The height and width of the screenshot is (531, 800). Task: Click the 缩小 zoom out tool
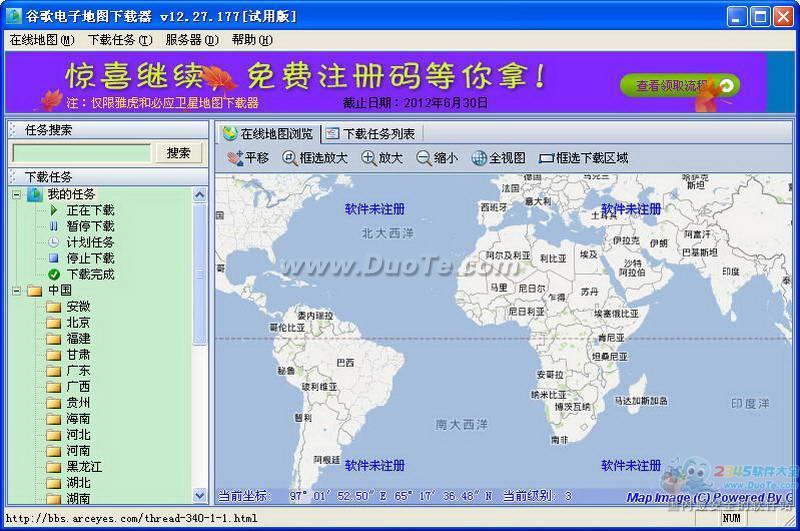point(437,158)
